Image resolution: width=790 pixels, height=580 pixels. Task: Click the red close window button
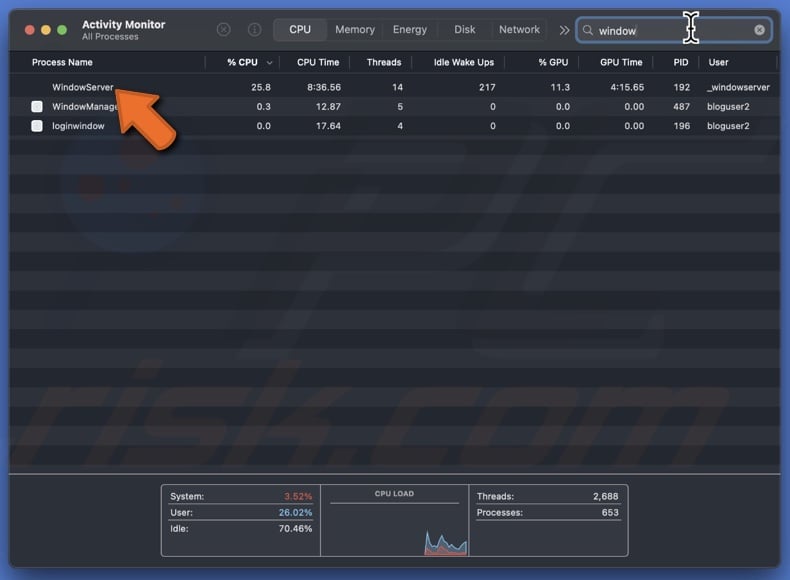[x=30, y=30]
